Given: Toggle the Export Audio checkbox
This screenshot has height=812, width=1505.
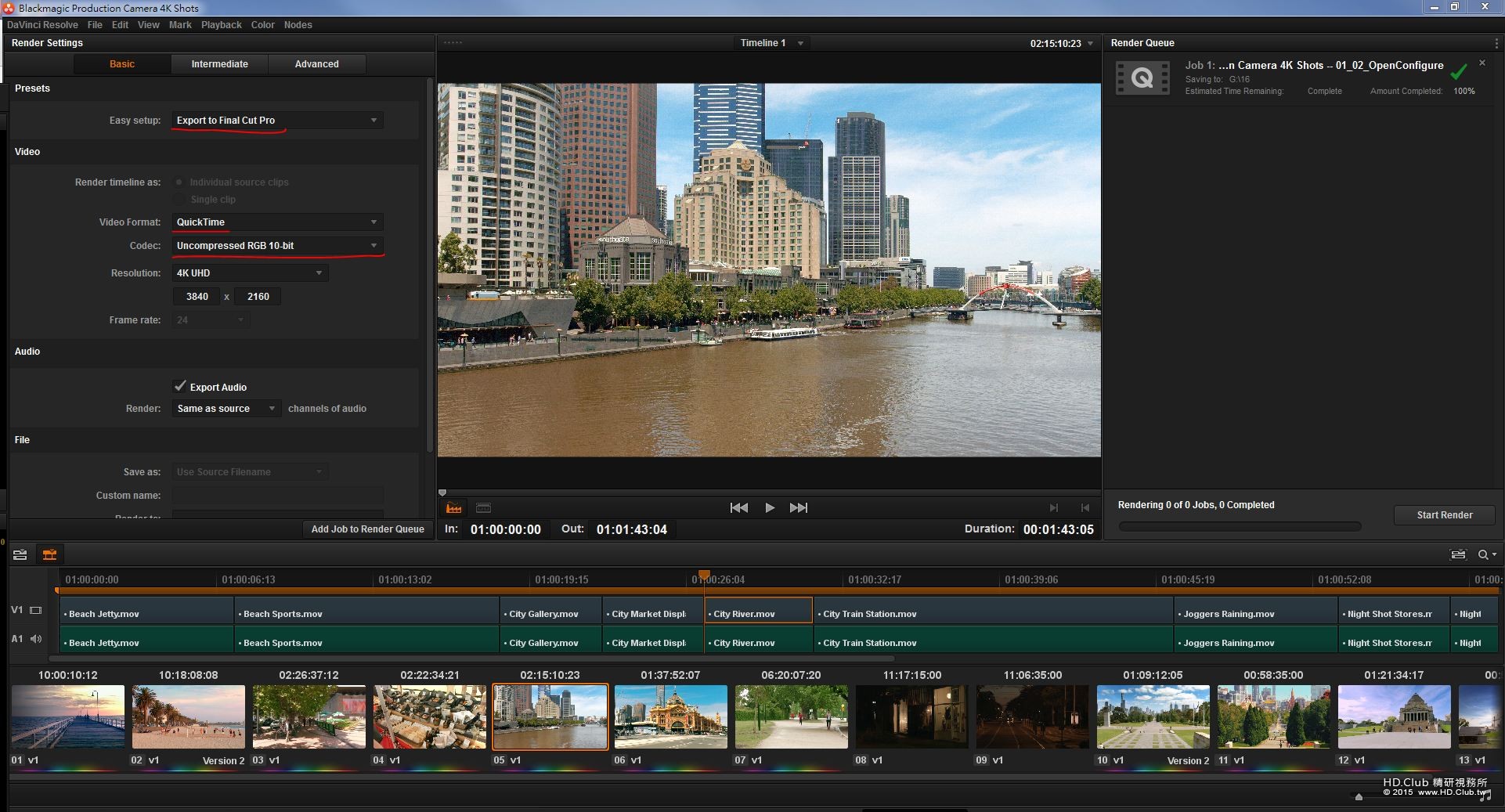Looking at the screenshot, I should 180,386.
